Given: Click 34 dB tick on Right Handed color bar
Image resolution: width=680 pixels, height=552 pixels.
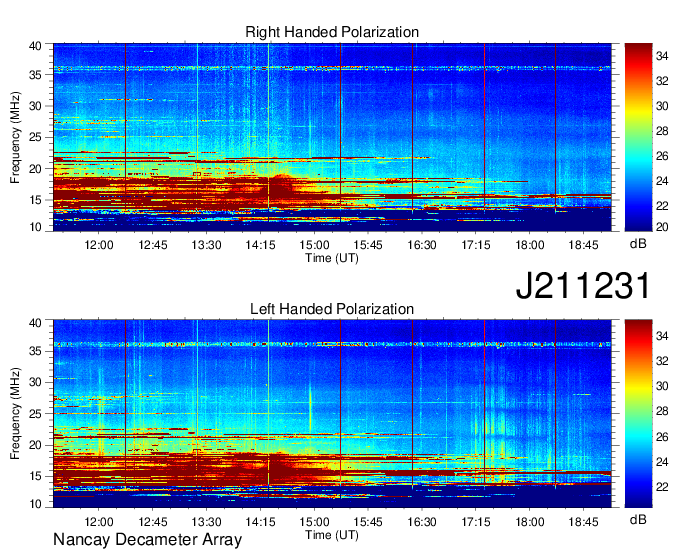Looking at the screenshot, I should tap(662, 56).
